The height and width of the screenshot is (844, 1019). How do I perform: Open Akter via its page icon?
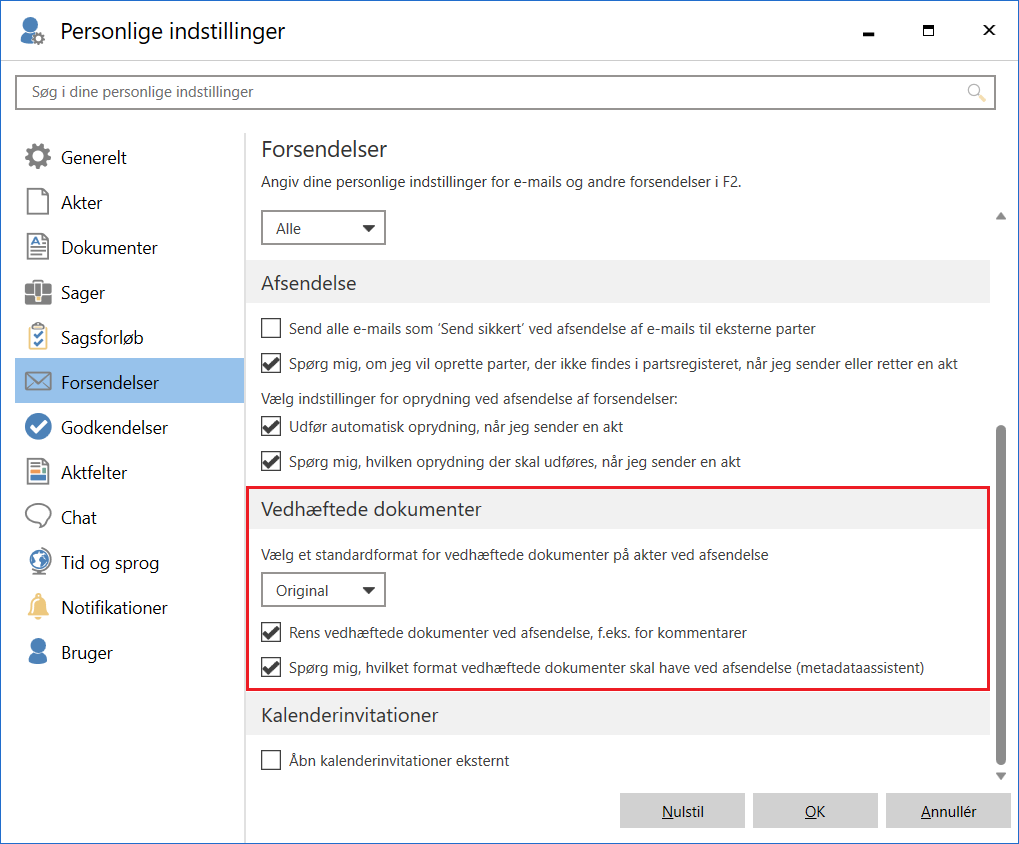coord(38,202)
